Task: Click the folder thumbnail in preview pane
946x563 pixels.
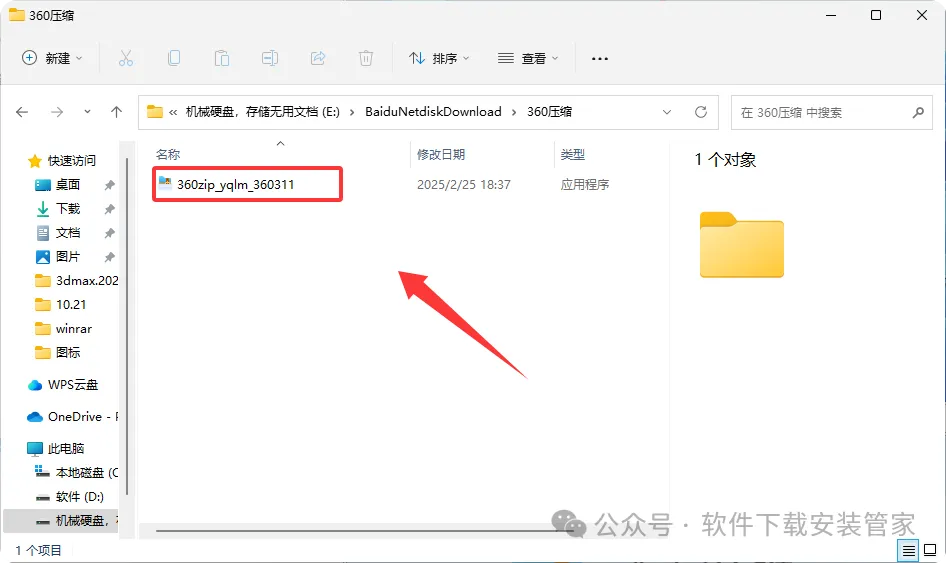Action: 741,244
